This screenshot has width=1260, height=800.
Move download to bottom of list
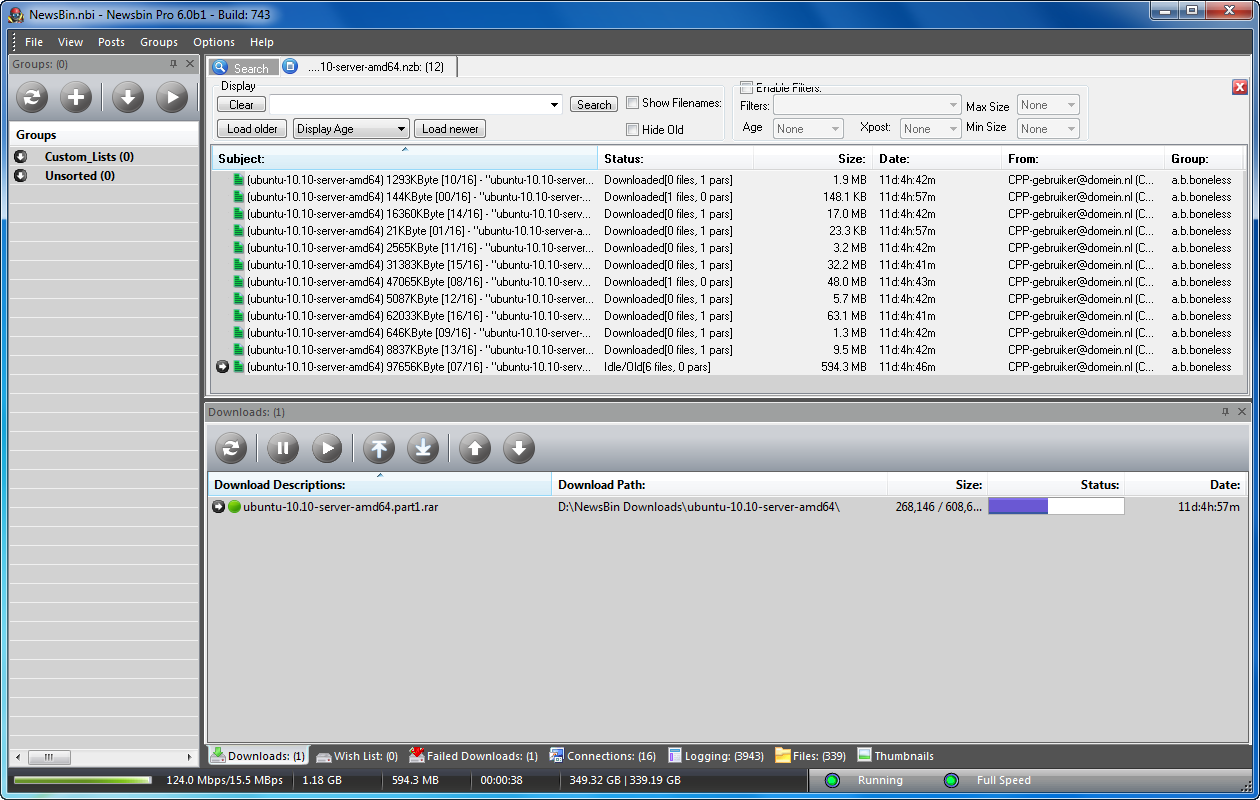click(x=423, y=448)
